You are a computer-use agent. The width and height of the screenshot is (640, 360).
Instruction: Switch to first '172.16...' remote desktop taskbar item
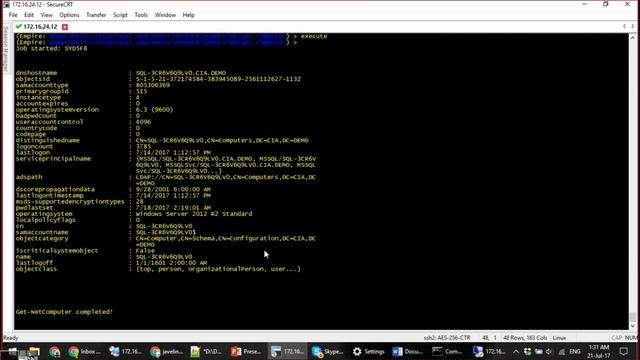coord(125,351)
